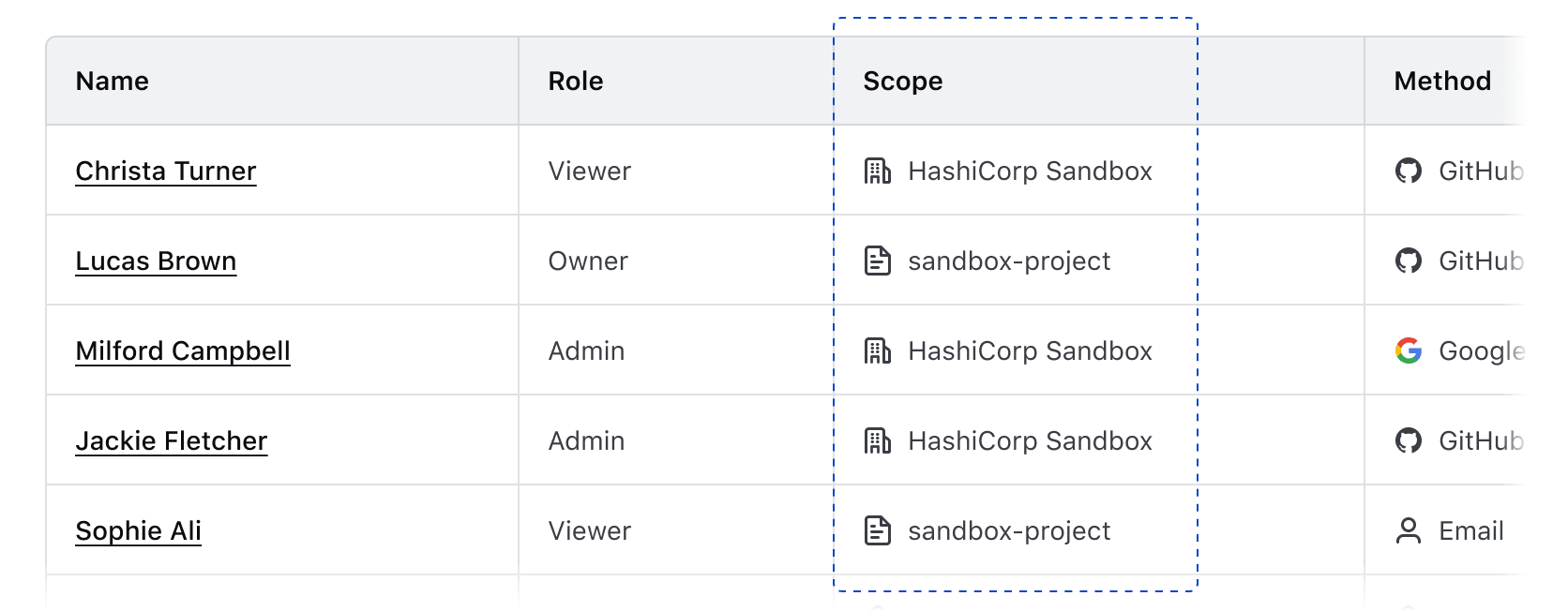Select the HashiCorp Sandbox scope in Christa Turner's row
This screenshot has width=1568, height=611.
click(1030, 171)
